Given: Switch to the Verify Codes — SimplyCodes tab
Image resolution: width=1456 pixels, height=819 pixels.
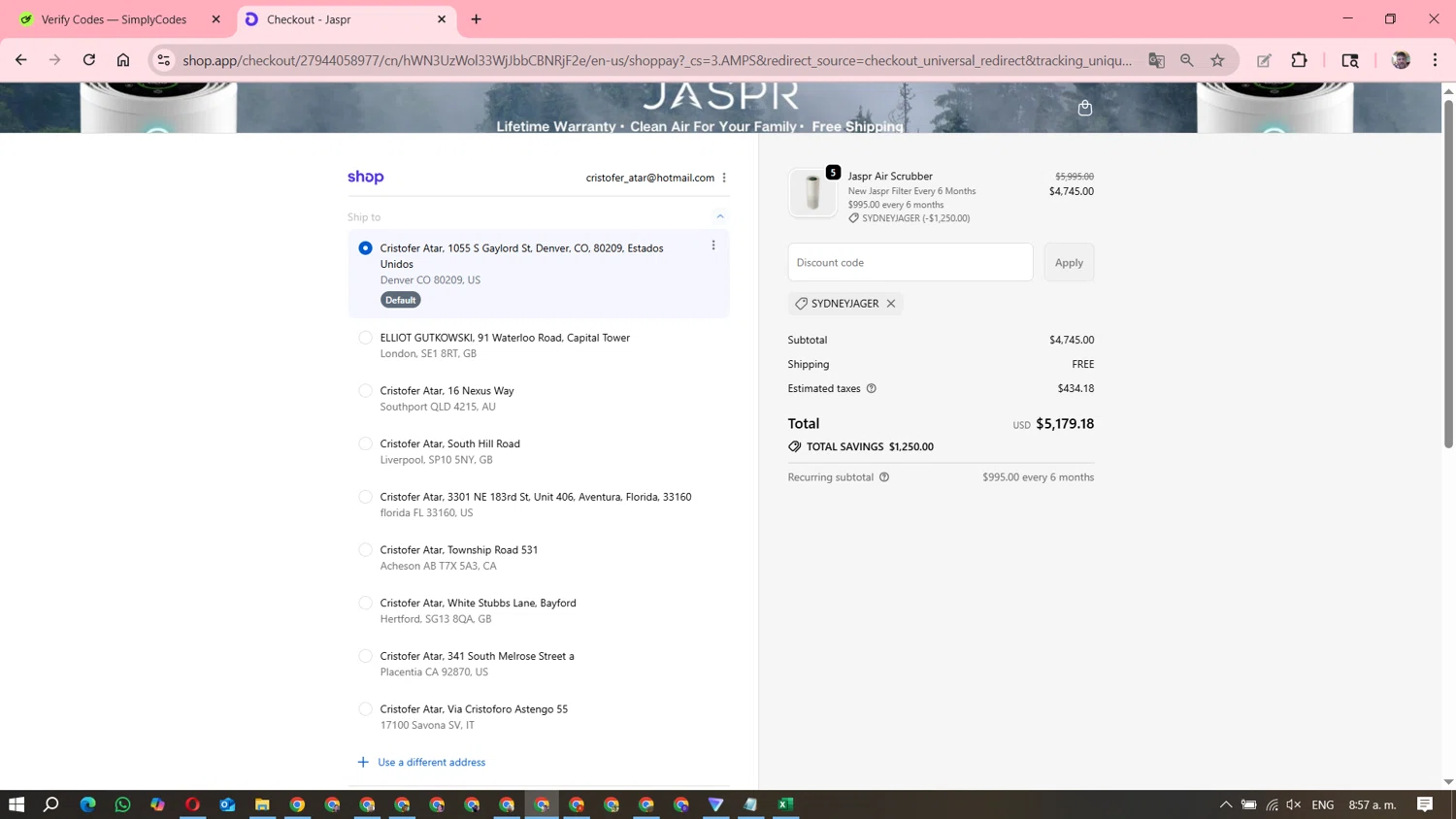Looking at the screenshot, I should 115,19.
